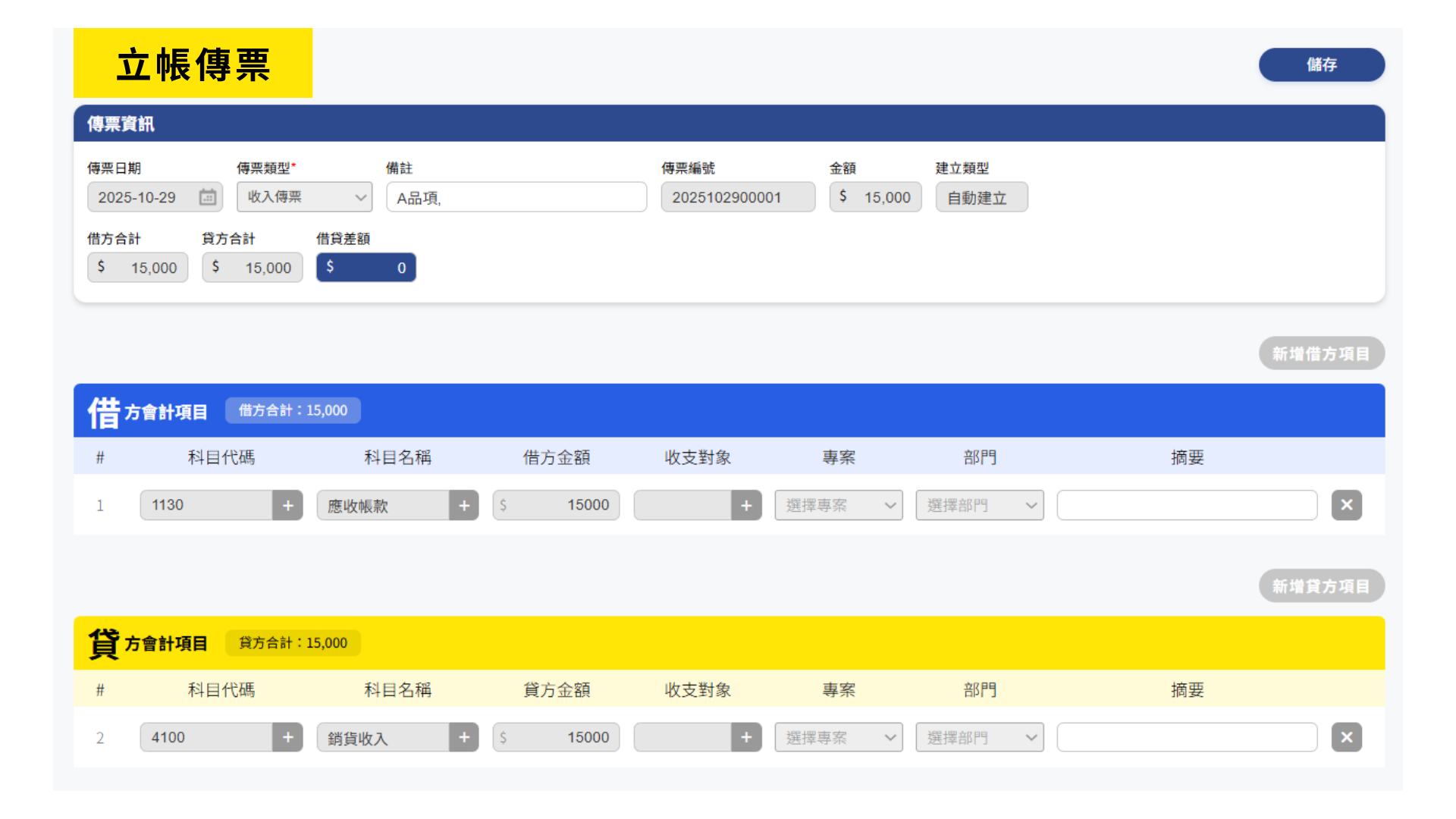Delete credit row 2 with X icon
1456x819 pixels.
(1346, 737)
